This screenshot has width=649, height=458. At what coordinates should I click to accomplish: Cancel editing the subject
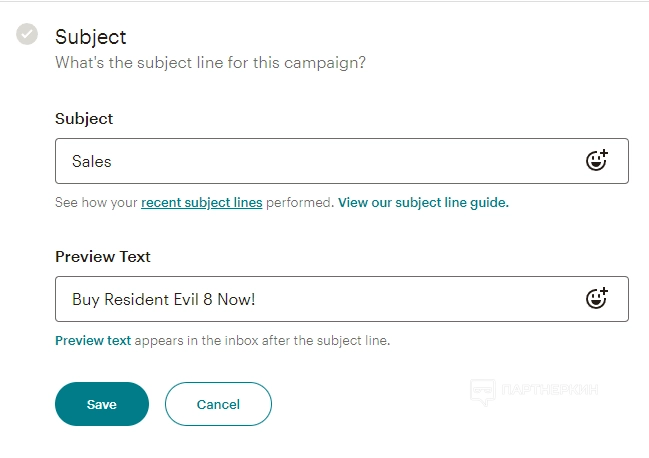pyautogui.click(x=218, y=404)
